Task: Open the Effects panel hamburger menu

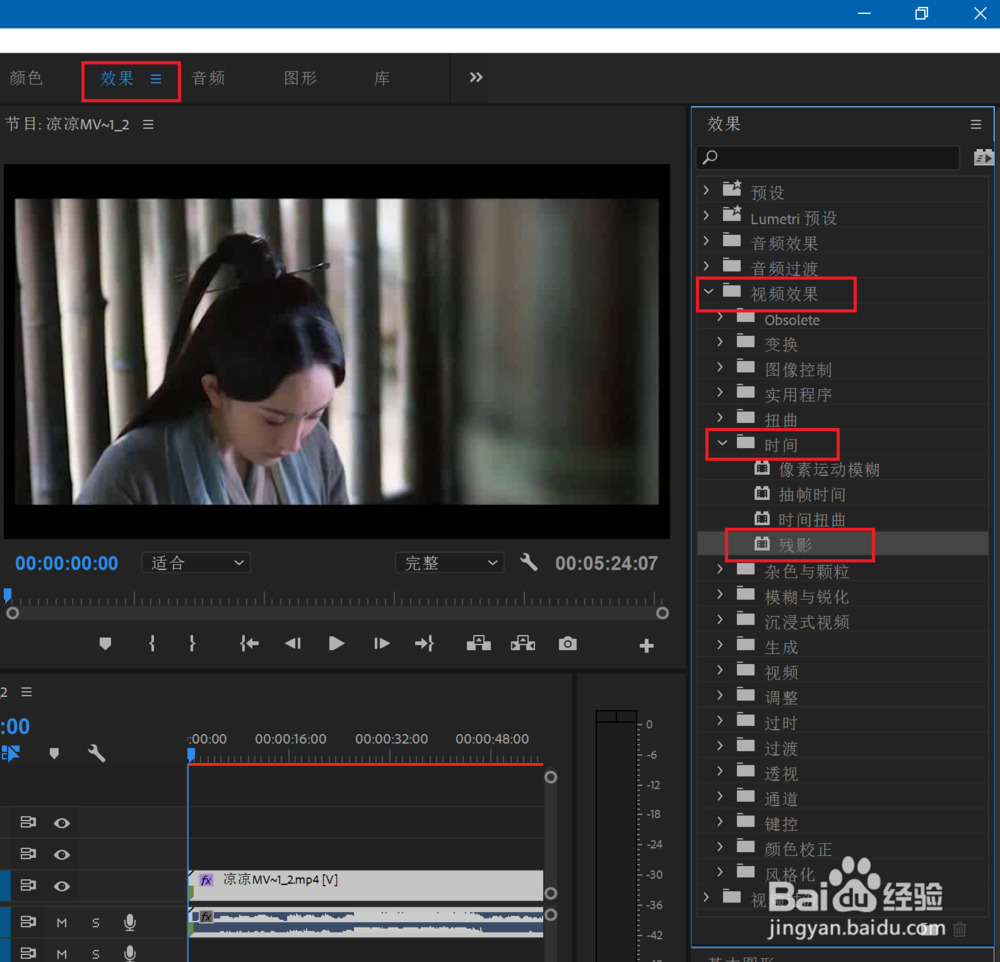Action: 975,124
